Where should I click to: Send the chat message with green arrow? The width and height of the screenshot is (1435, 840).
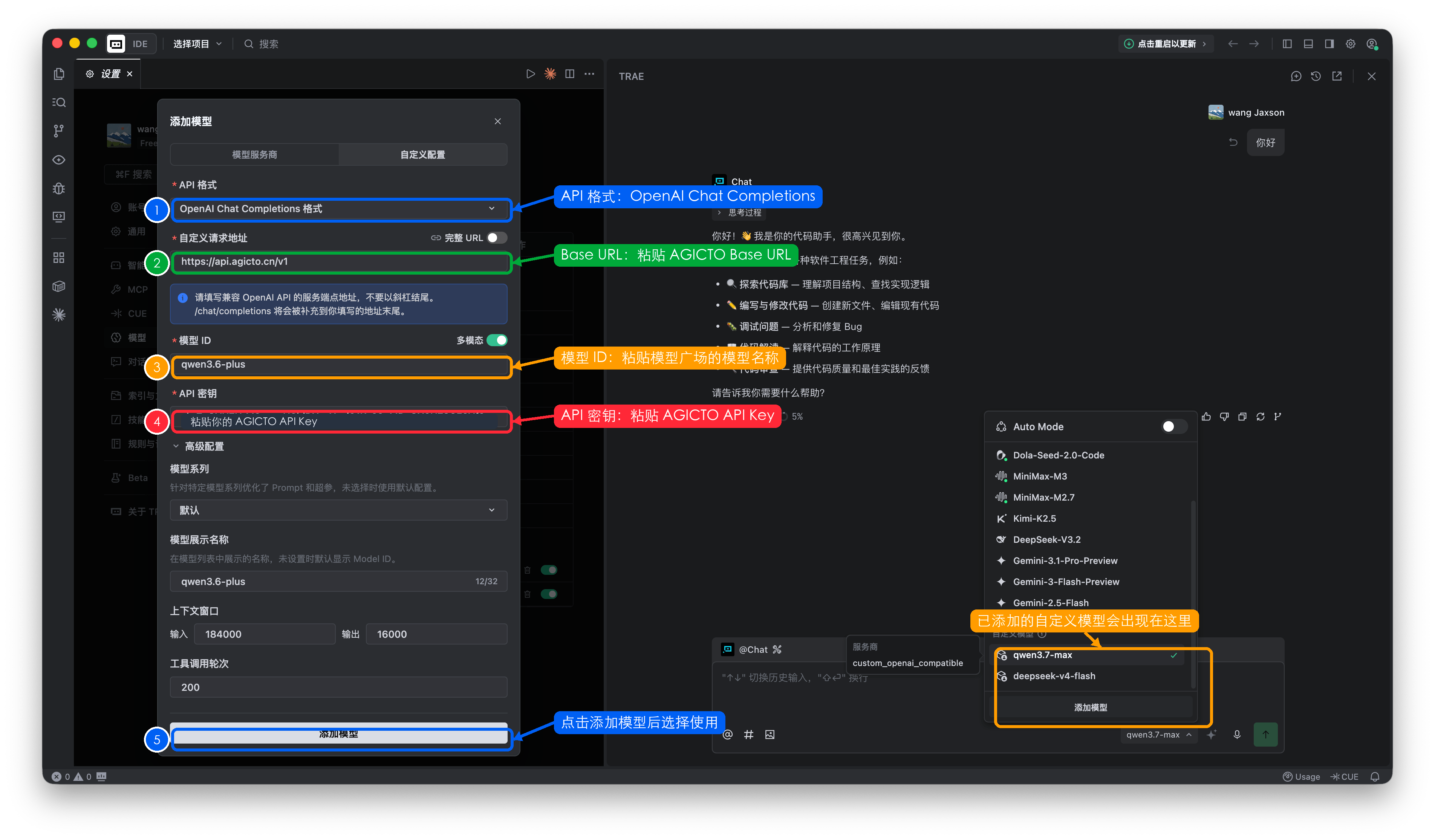1265,735
